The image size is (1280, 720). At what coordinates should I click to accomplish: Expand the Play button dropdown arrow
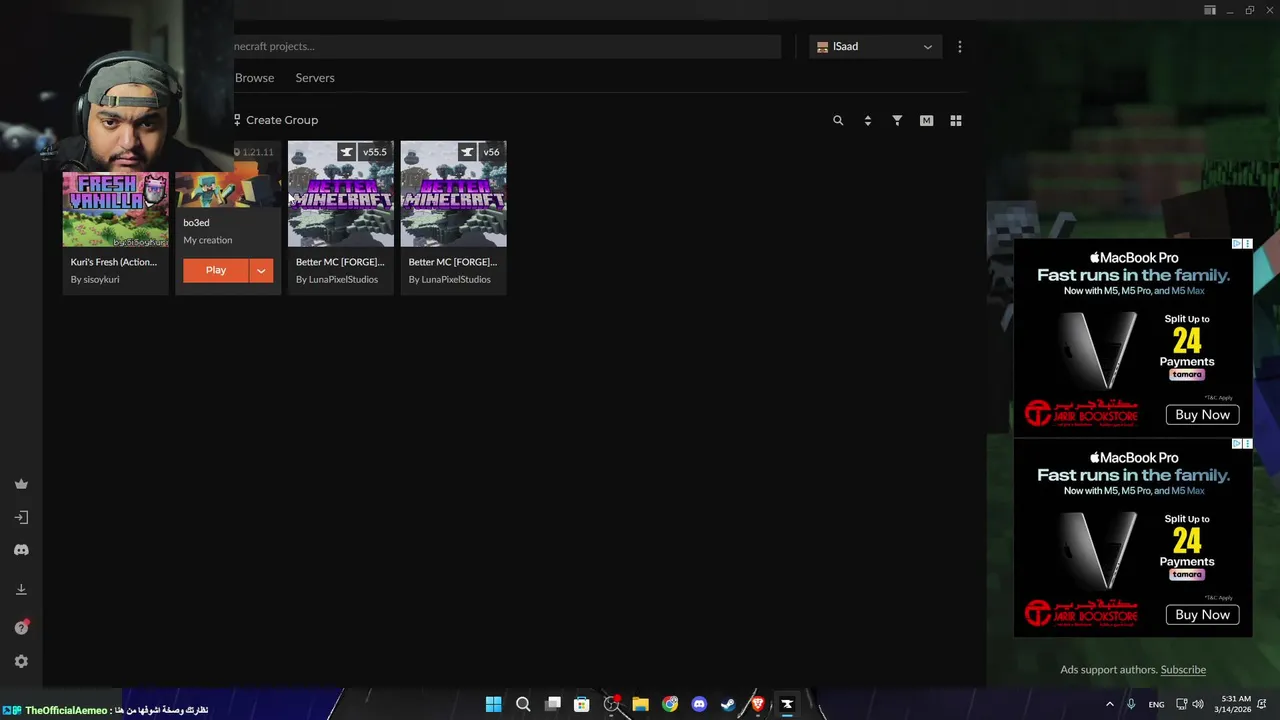261,270
